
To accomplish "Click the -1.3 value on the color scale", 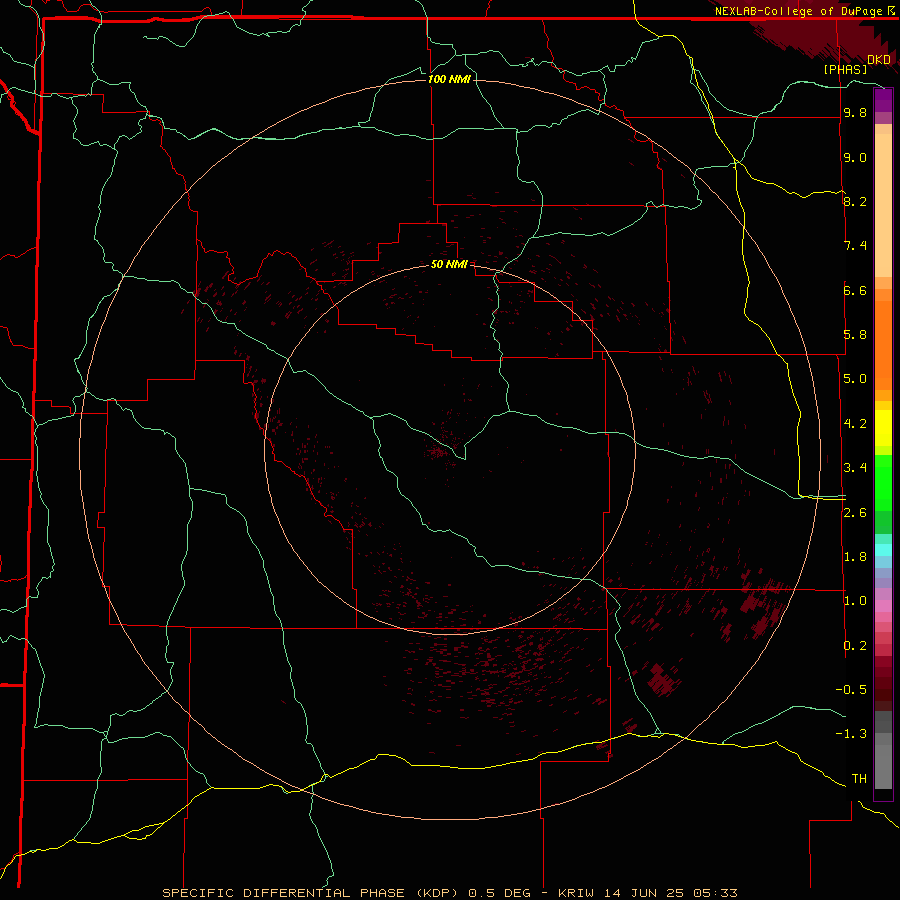I will coord(851,734).
